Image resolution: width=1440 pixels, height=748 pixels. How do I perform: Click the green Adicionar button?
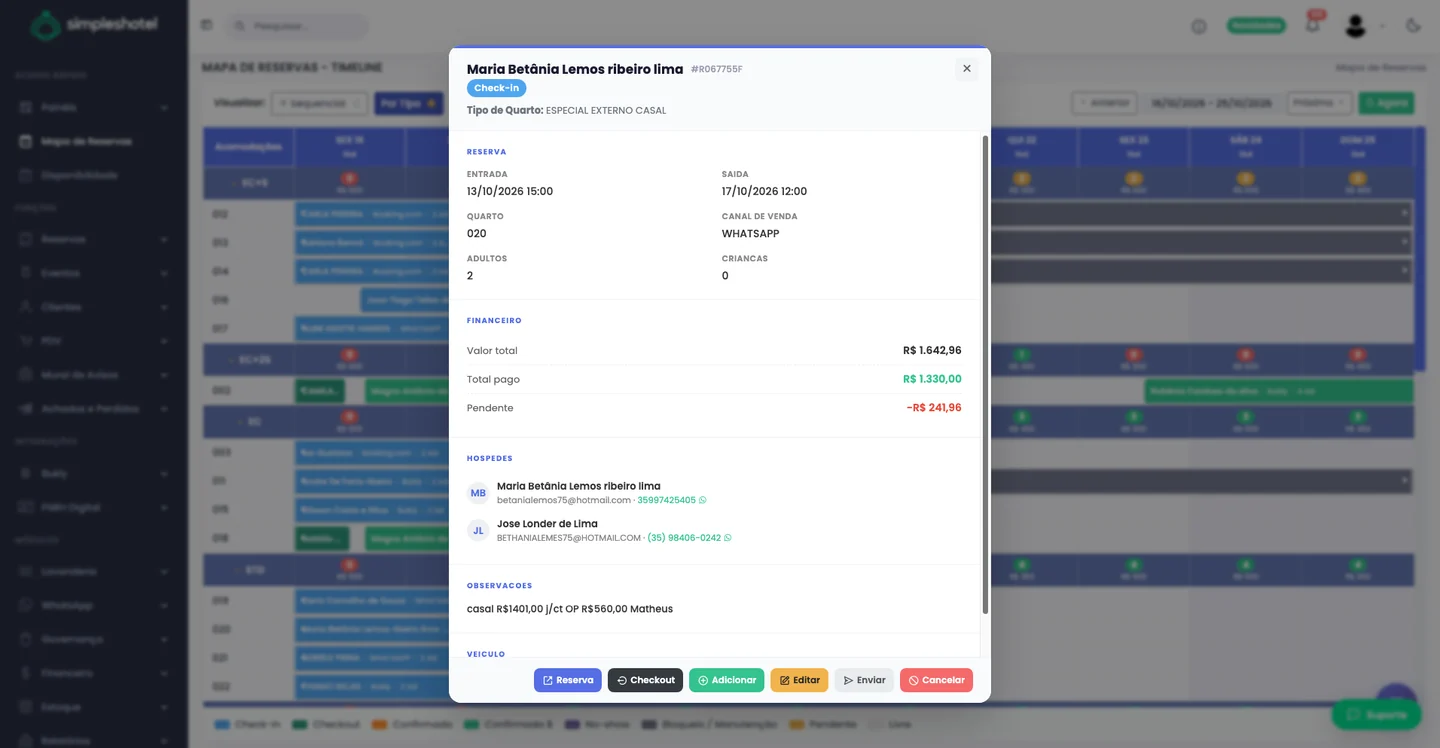click(x=727, y=680)
